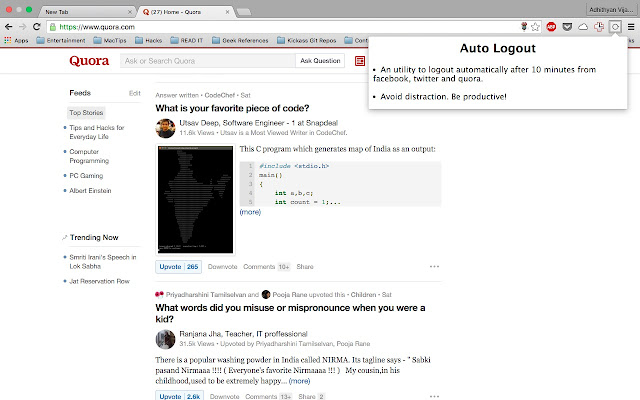
Task: Open the MacTips bookmarks folder
Action: [x=110, y=40]
